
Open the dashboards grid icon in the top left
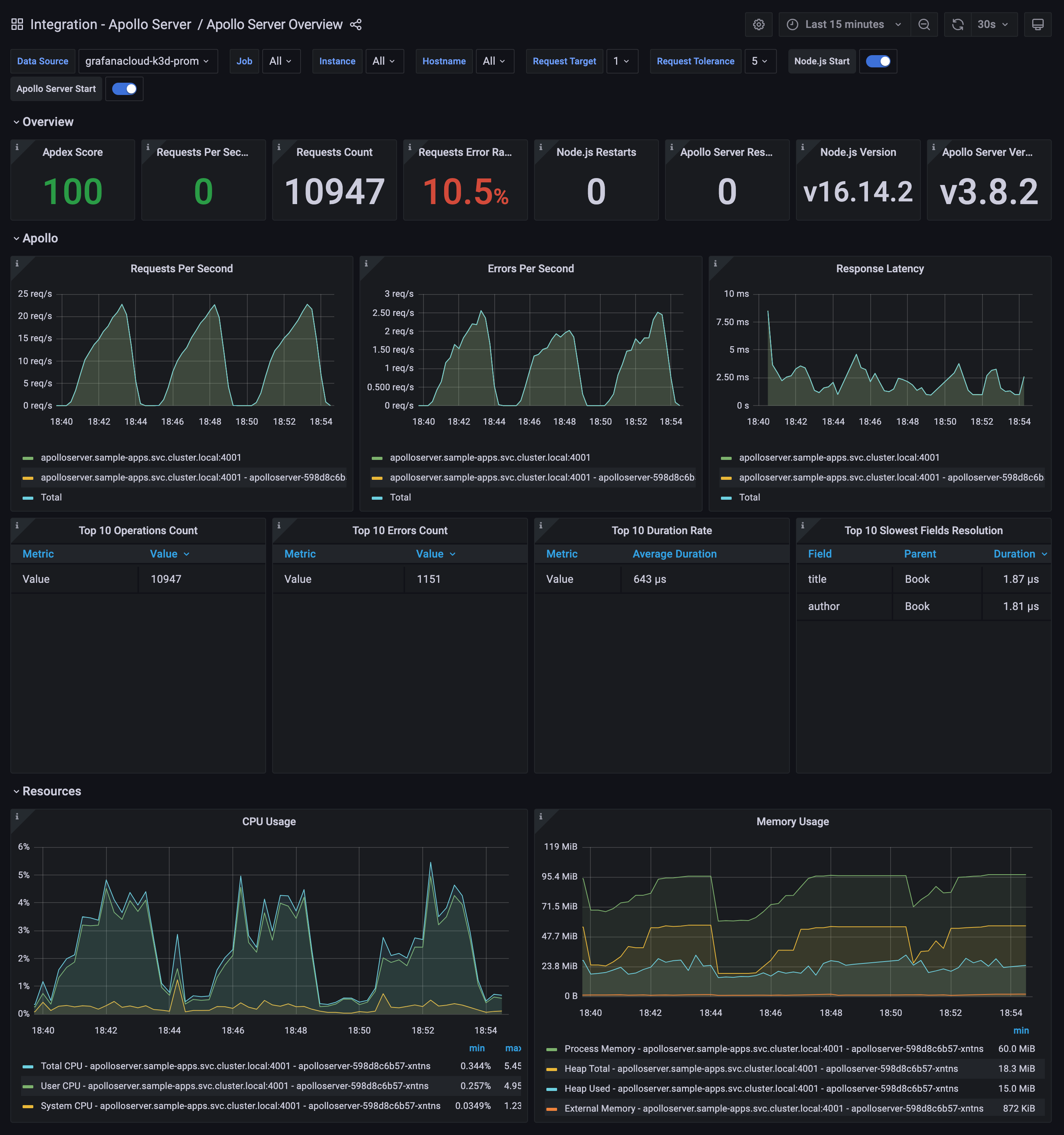point(16,24)
